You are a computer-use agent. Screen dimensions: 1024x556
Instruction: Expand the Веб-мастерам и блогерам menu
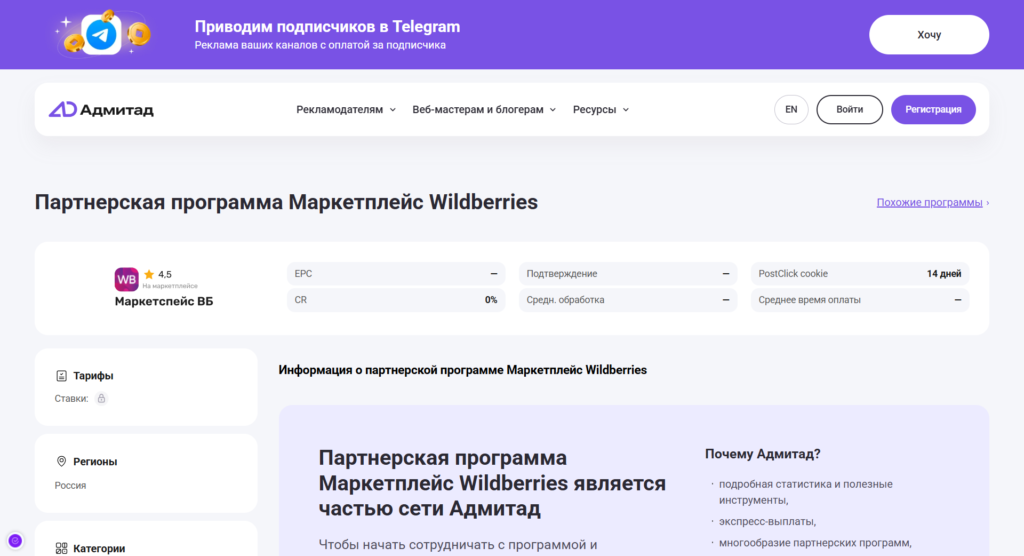[x=484, y=110]
